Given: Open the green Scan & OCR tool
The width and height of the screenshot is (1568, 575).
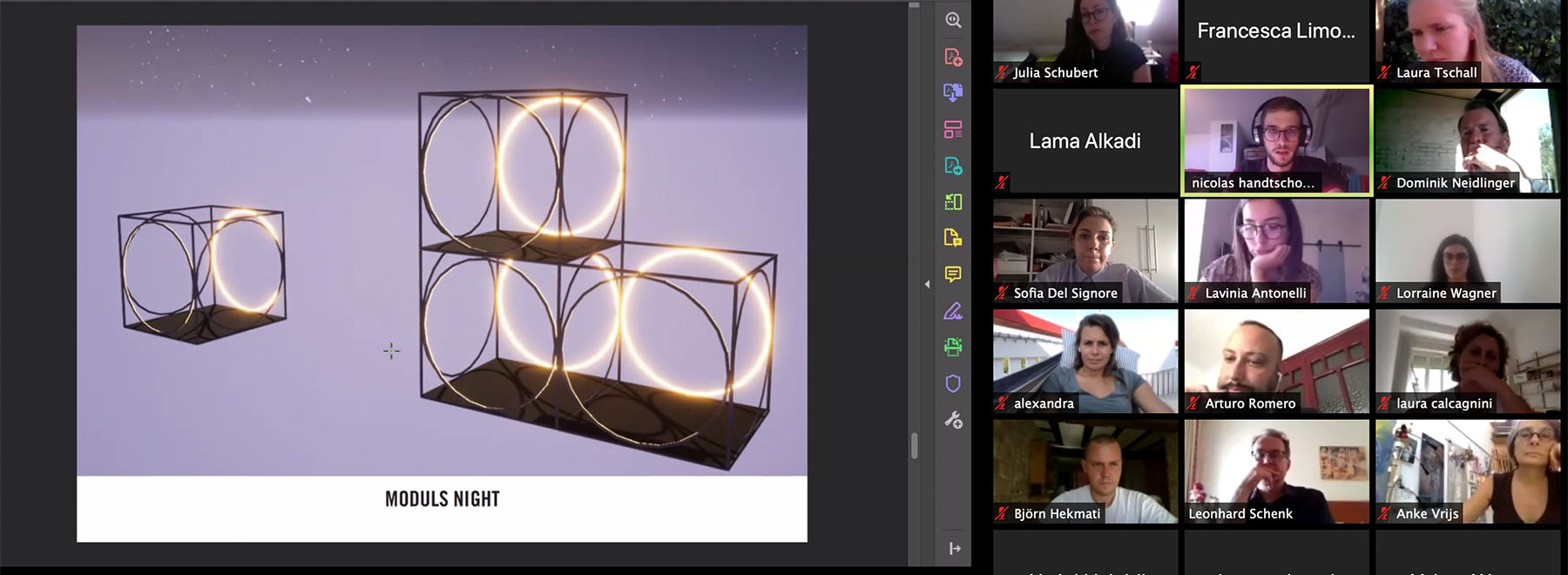Looking at the screenshot, I should pos(953,347).
